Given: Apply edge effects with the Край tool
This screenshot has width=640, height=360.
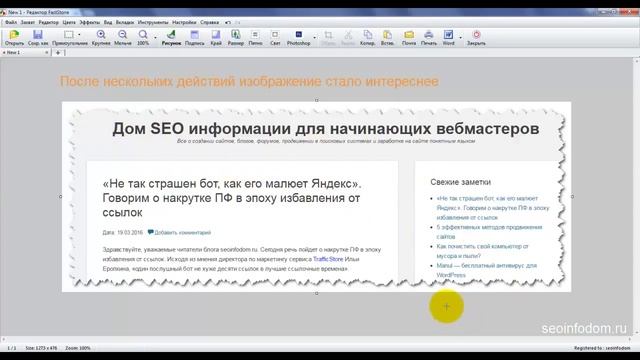Looking at the screenshot, I should click(216, 38).
